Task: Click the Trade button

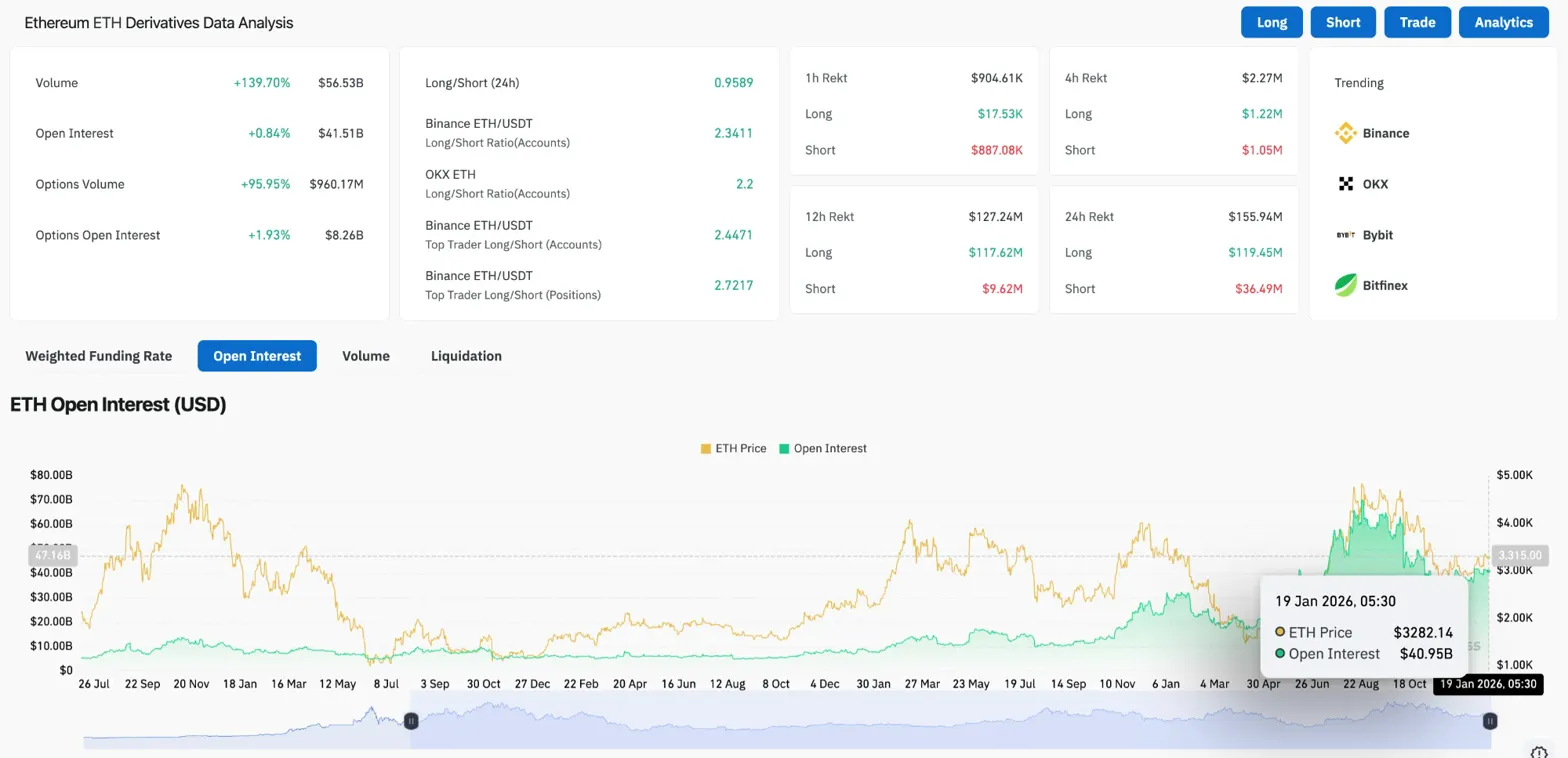Action: point(1417,22)
